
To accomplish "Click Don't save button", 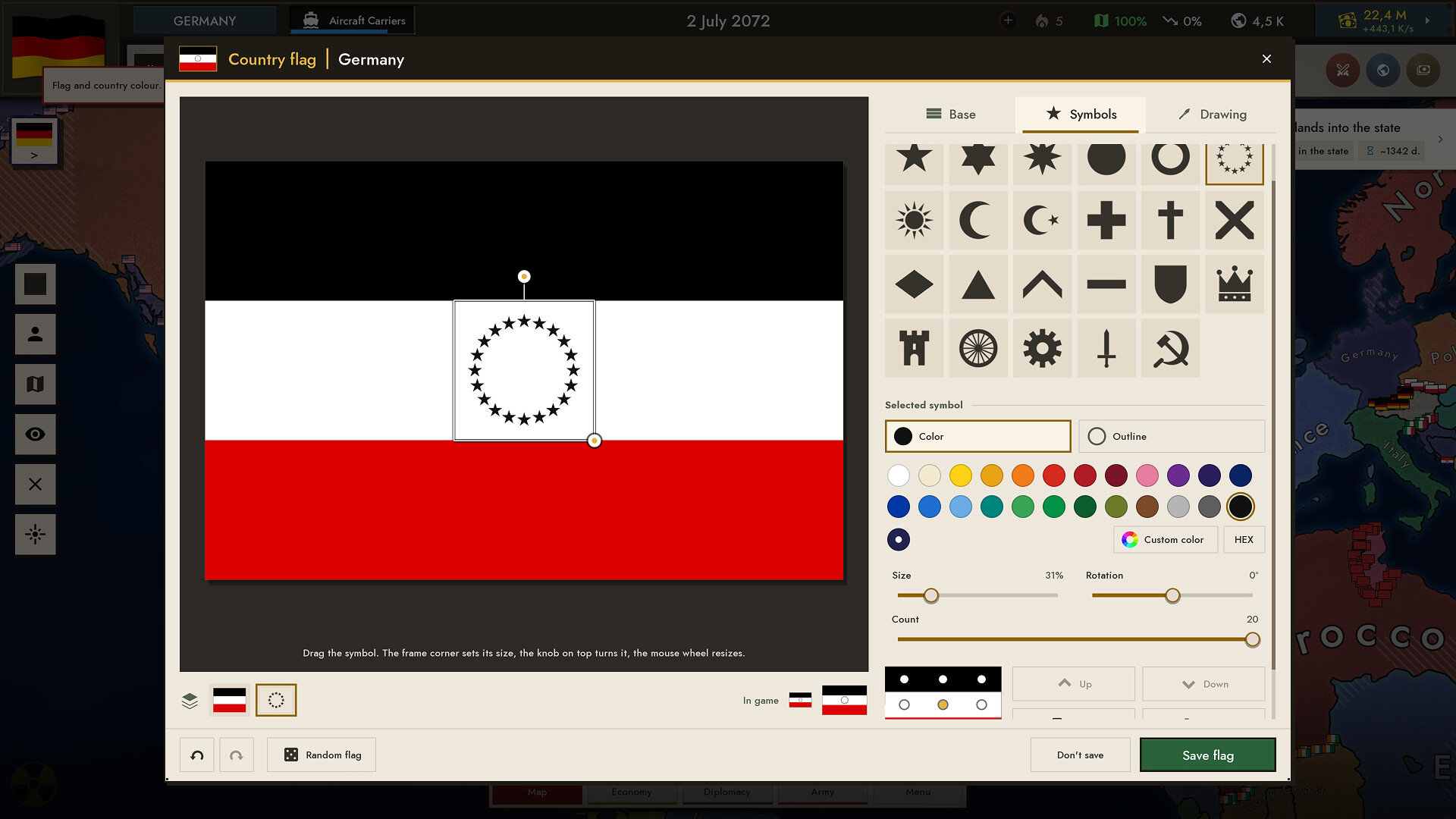I will (1080, 755).
